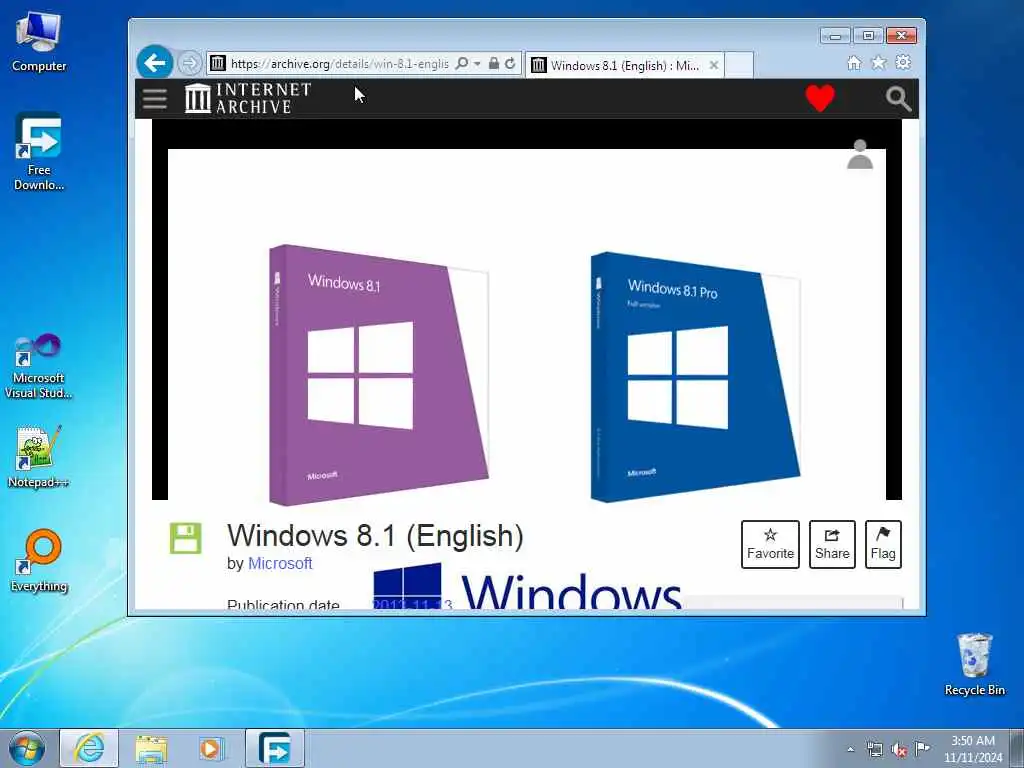Open a new blank browser tab

pyautogui.click(x=739, y=65)
